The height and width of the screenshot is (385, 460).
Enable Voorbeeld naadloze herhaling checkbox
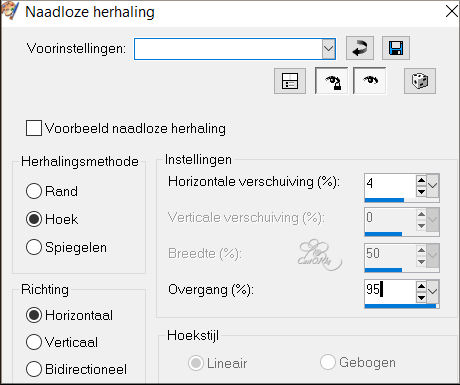pos(34,128)
